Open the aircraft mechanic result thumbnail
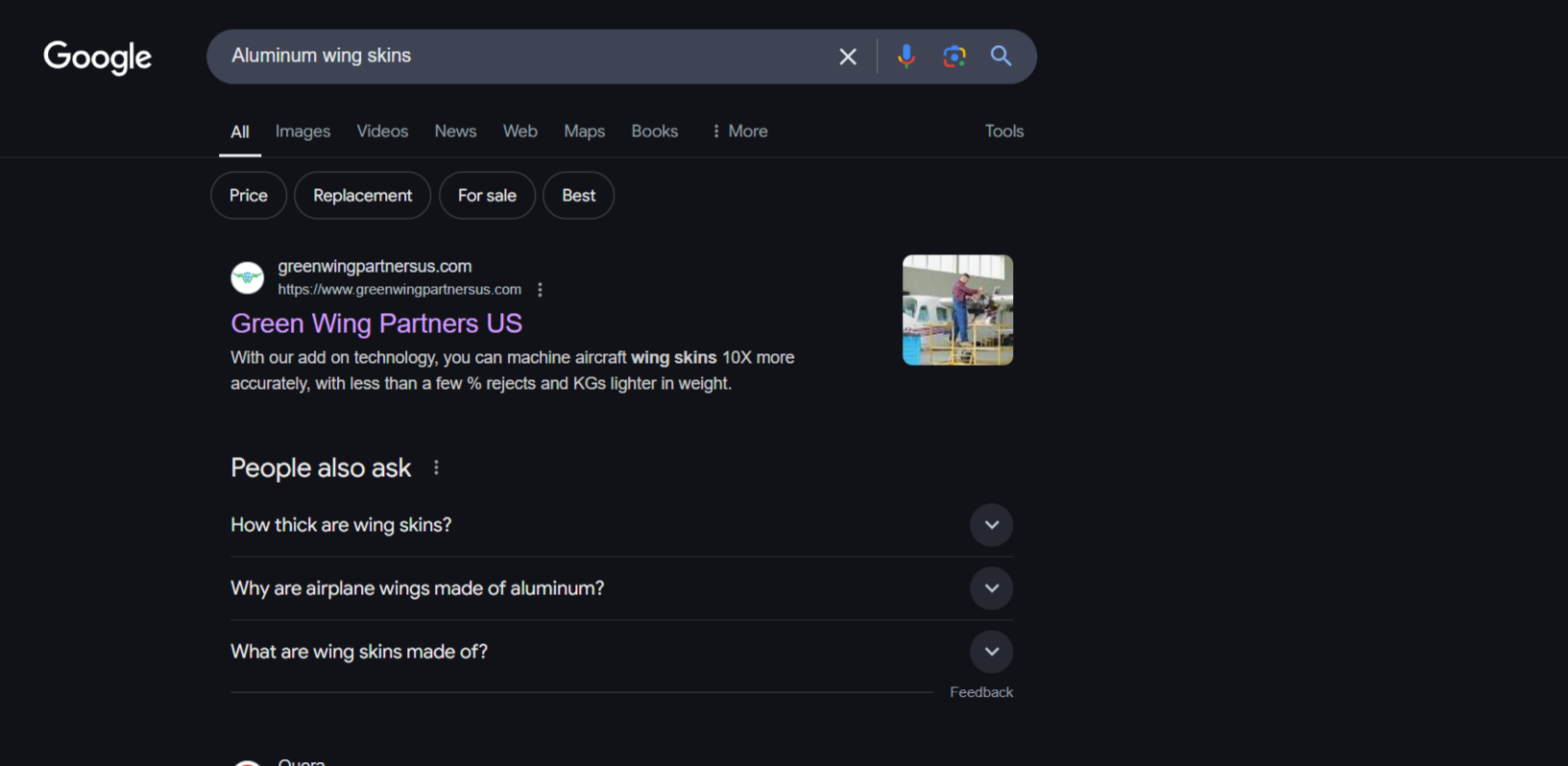Viewport: 1568px width, 766px height. 957,310
